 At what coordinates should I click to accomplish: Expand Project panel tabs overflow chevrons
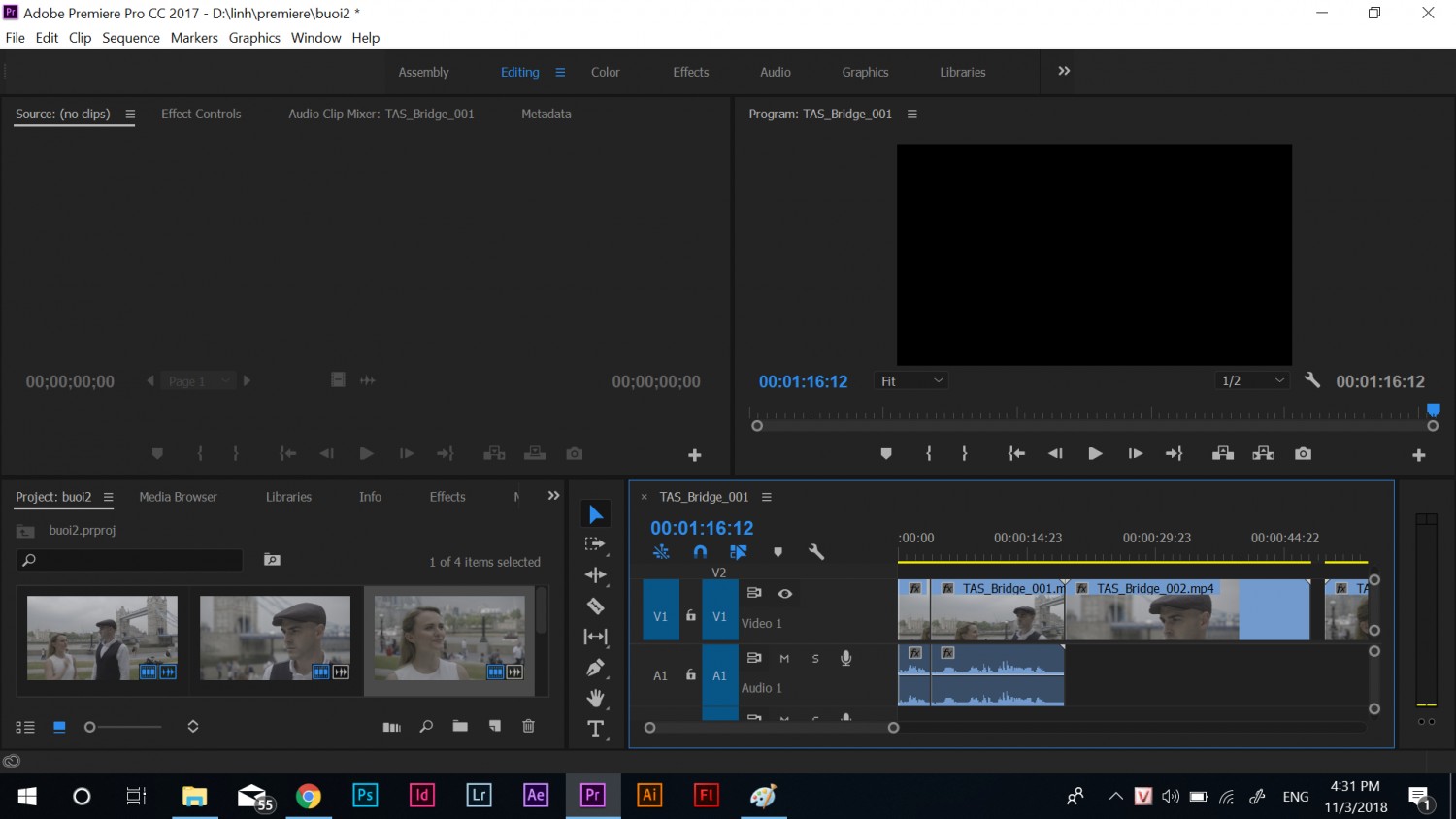(x=553, y=496)
